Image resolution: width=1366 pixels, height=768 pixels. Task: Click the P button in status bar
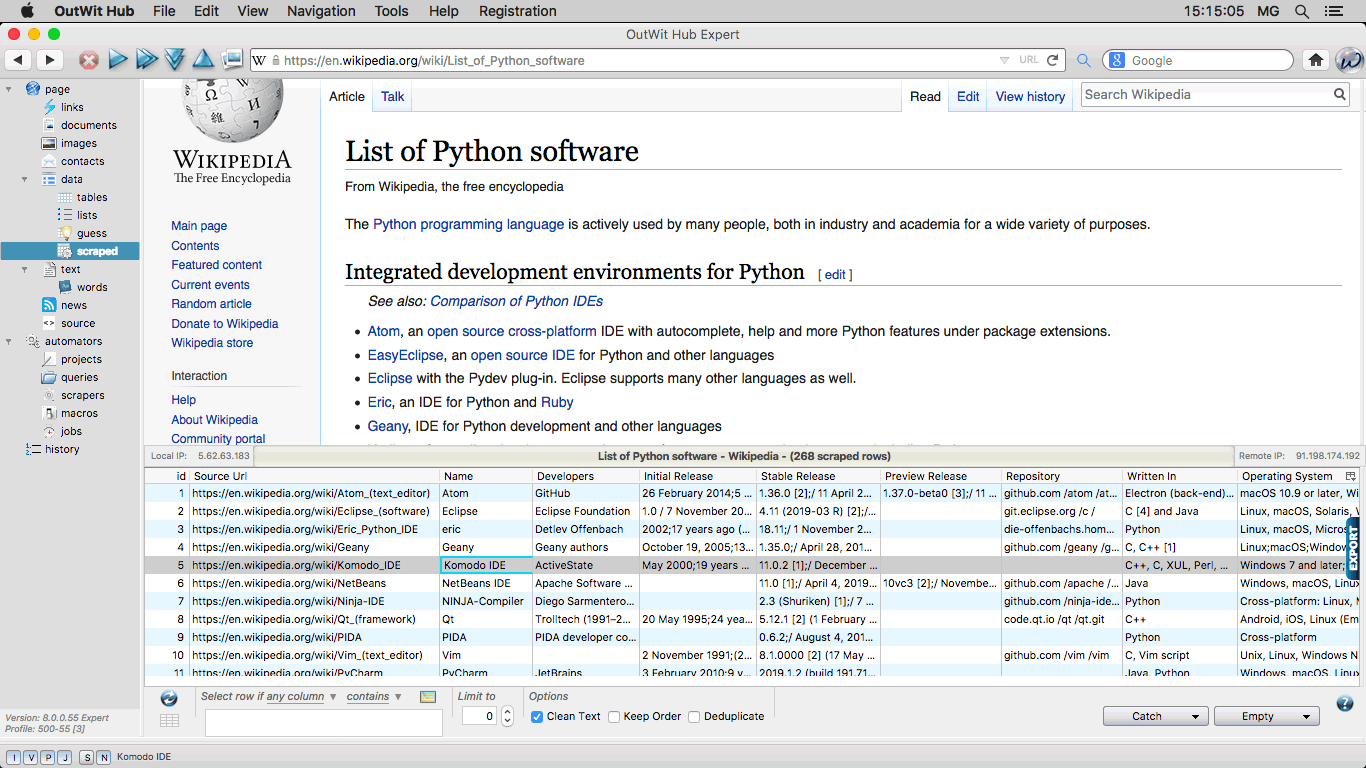pos(48,757)
